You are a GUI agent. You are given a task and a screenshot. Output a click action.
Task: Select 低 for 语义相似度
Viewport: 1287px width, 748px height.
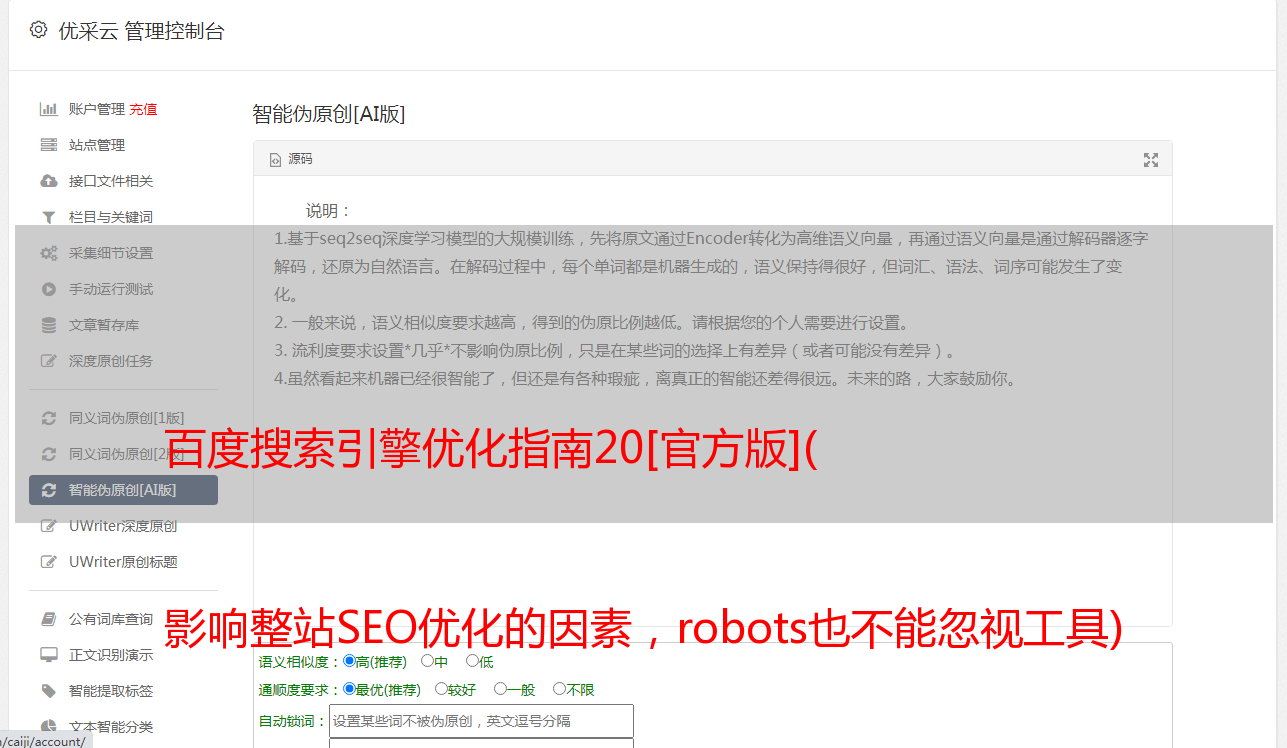[x=472, y=661]
